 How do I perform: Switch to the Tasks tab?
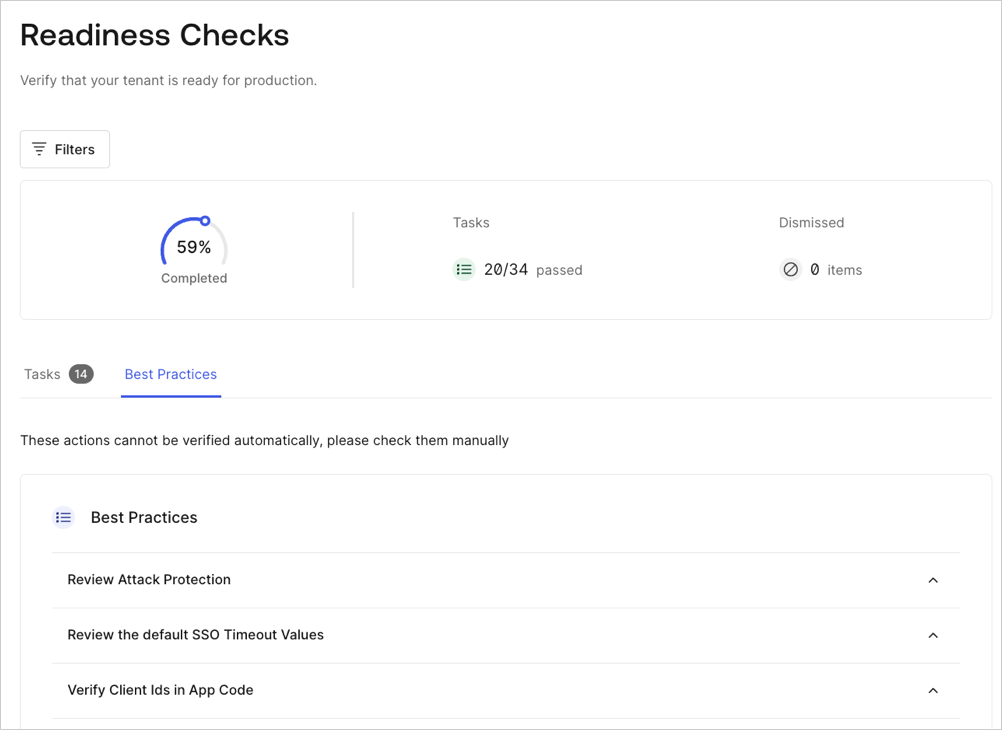(42, 373)
